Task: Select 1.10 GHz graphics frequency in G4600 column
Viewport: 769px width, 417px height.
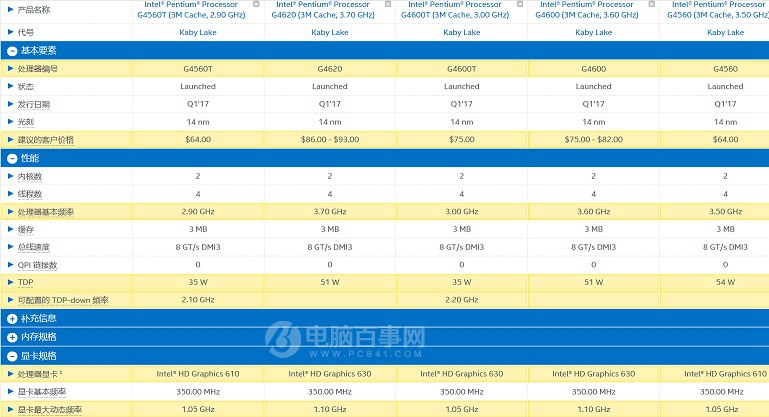Action: (x=593, y=409)
